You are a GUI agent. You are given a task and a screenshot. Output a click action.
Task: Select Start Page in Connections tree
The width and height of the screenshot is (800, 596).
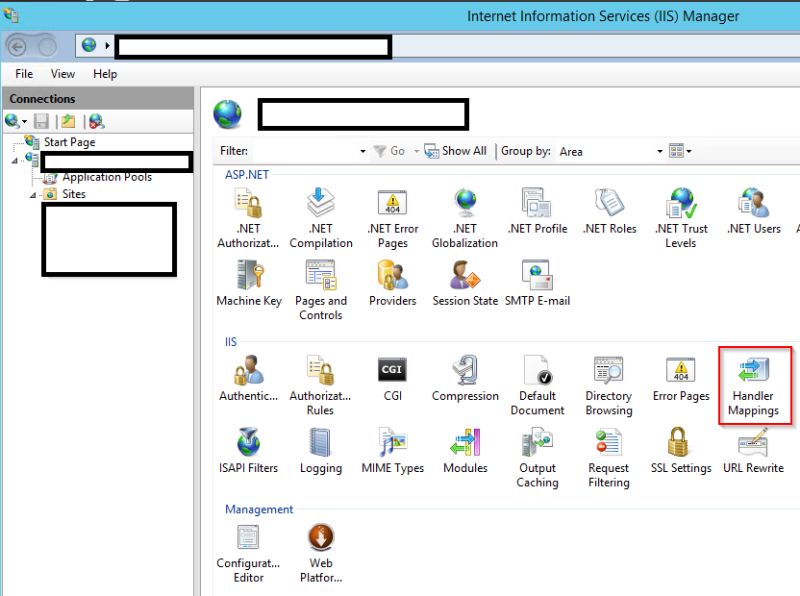68,141
